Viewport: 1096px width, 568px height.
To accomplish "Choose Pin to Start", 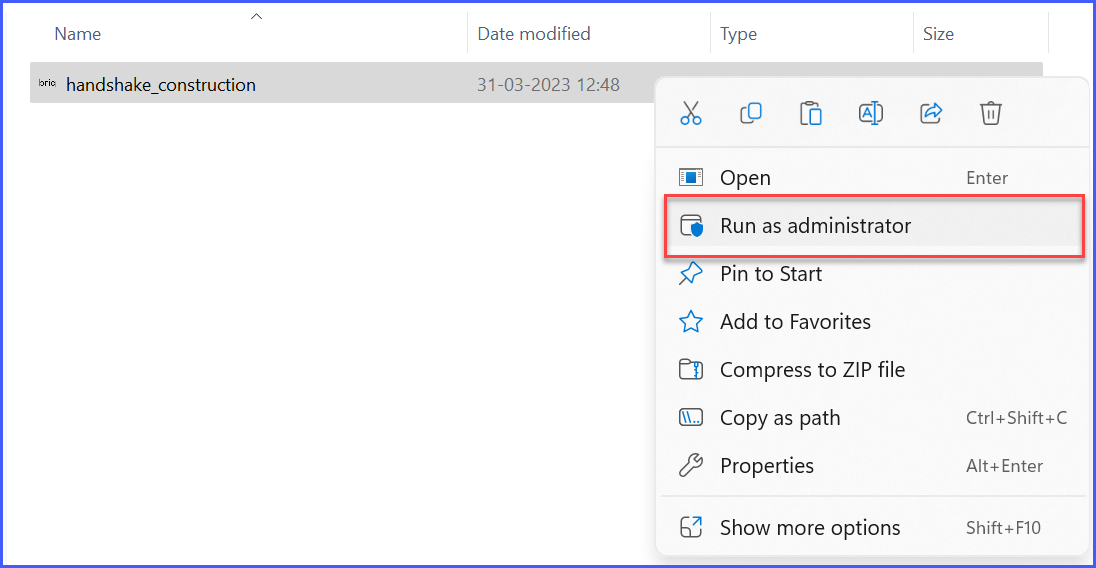I will [873, 274].
